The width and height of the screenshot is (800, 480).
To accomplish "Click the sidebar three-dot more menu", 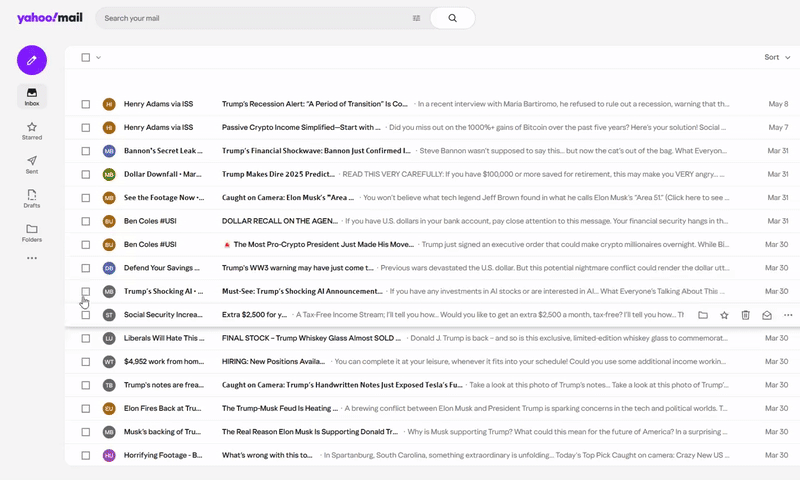I will tap(32, 258).
